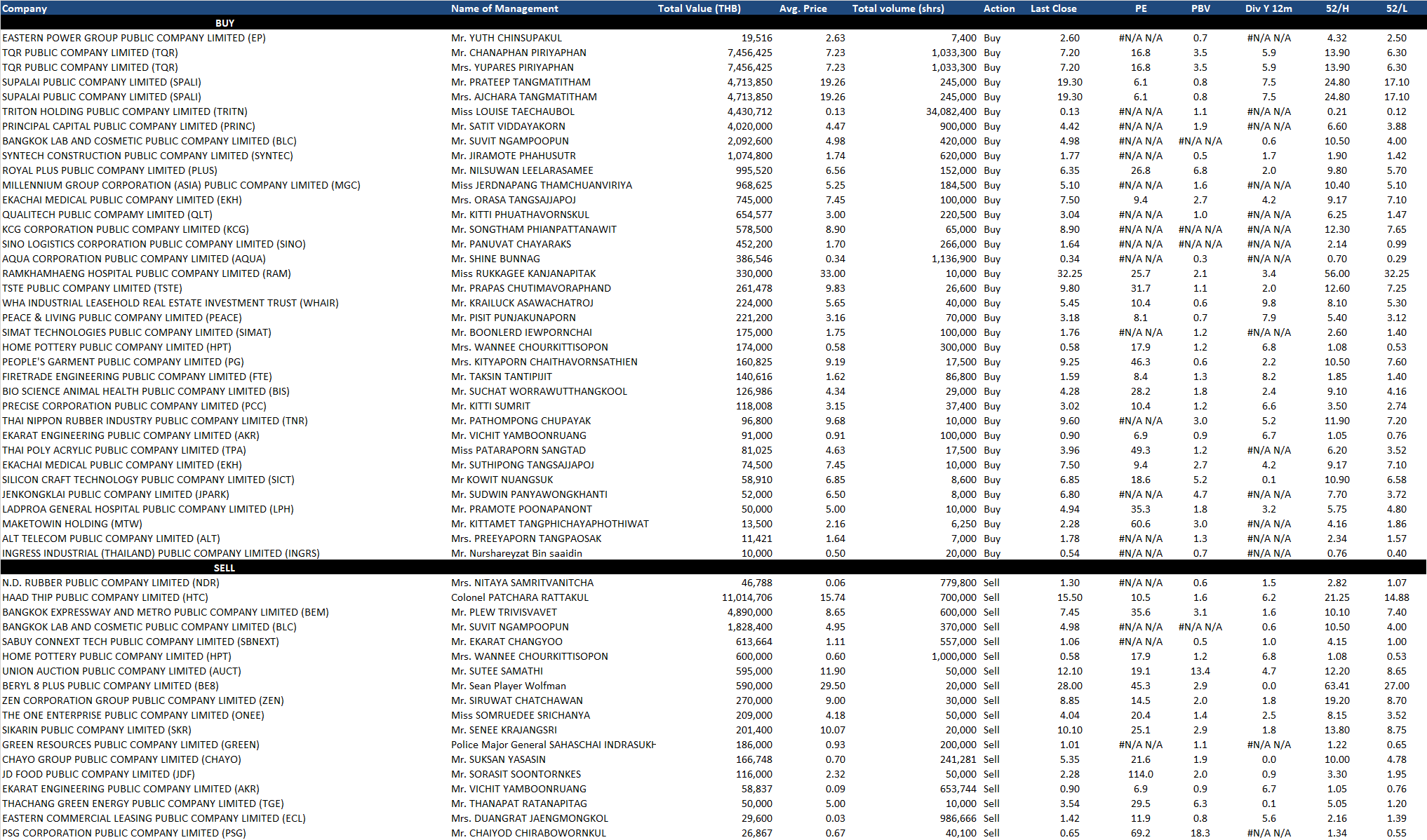Click Mr. SHINE BUNNAG cell
Viewport: 1427px width, 840px height.
(x=495, y=259)
